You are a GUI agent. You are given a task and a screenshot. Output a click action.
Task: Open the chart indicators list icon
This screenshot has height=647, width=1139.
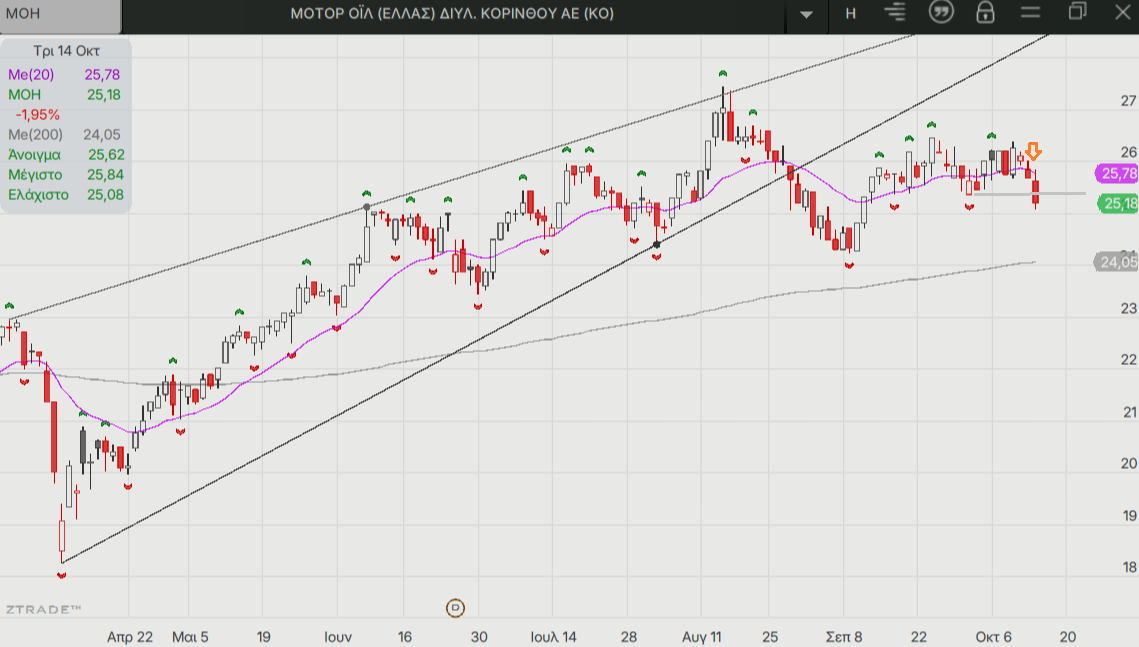pos(895,13)
